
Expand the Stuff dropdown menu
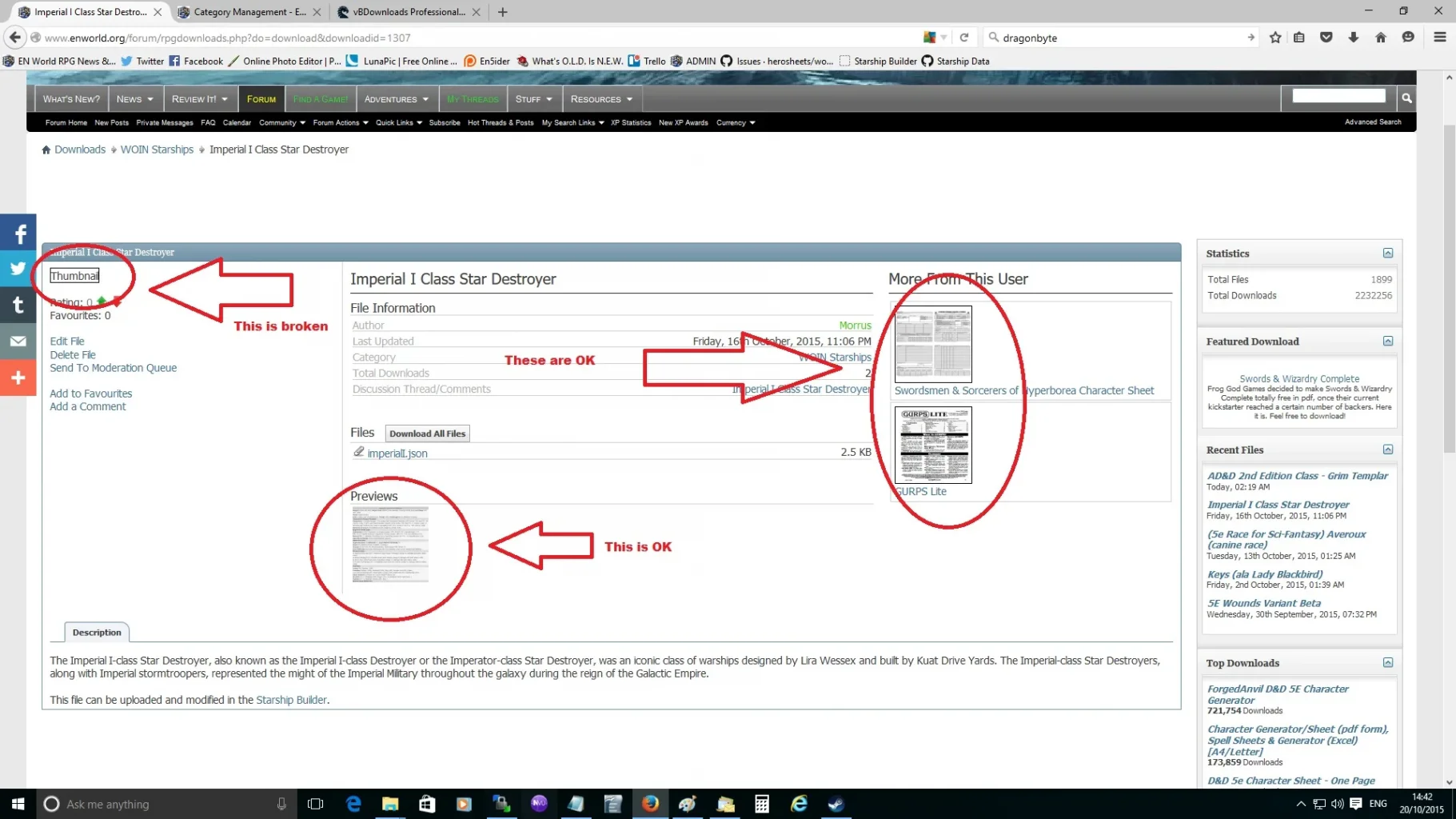534,98
